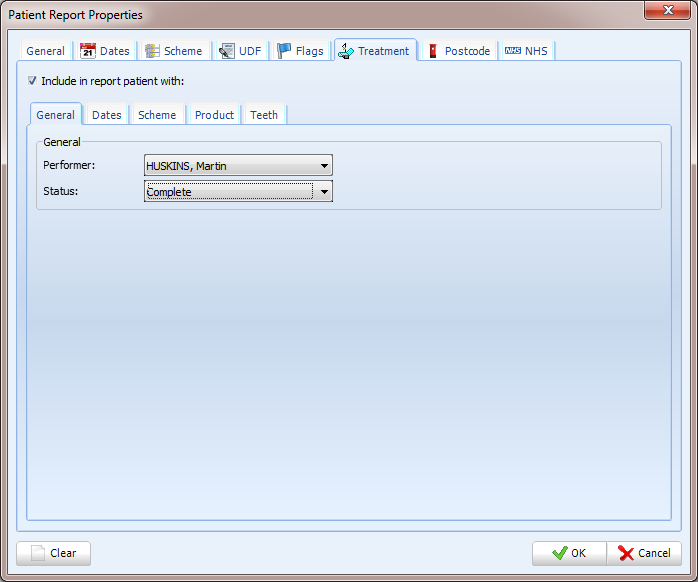The width and height of the screenshot is (698, 582).
Task: Click the 'Performer:' label
Action: pos(69,165)
